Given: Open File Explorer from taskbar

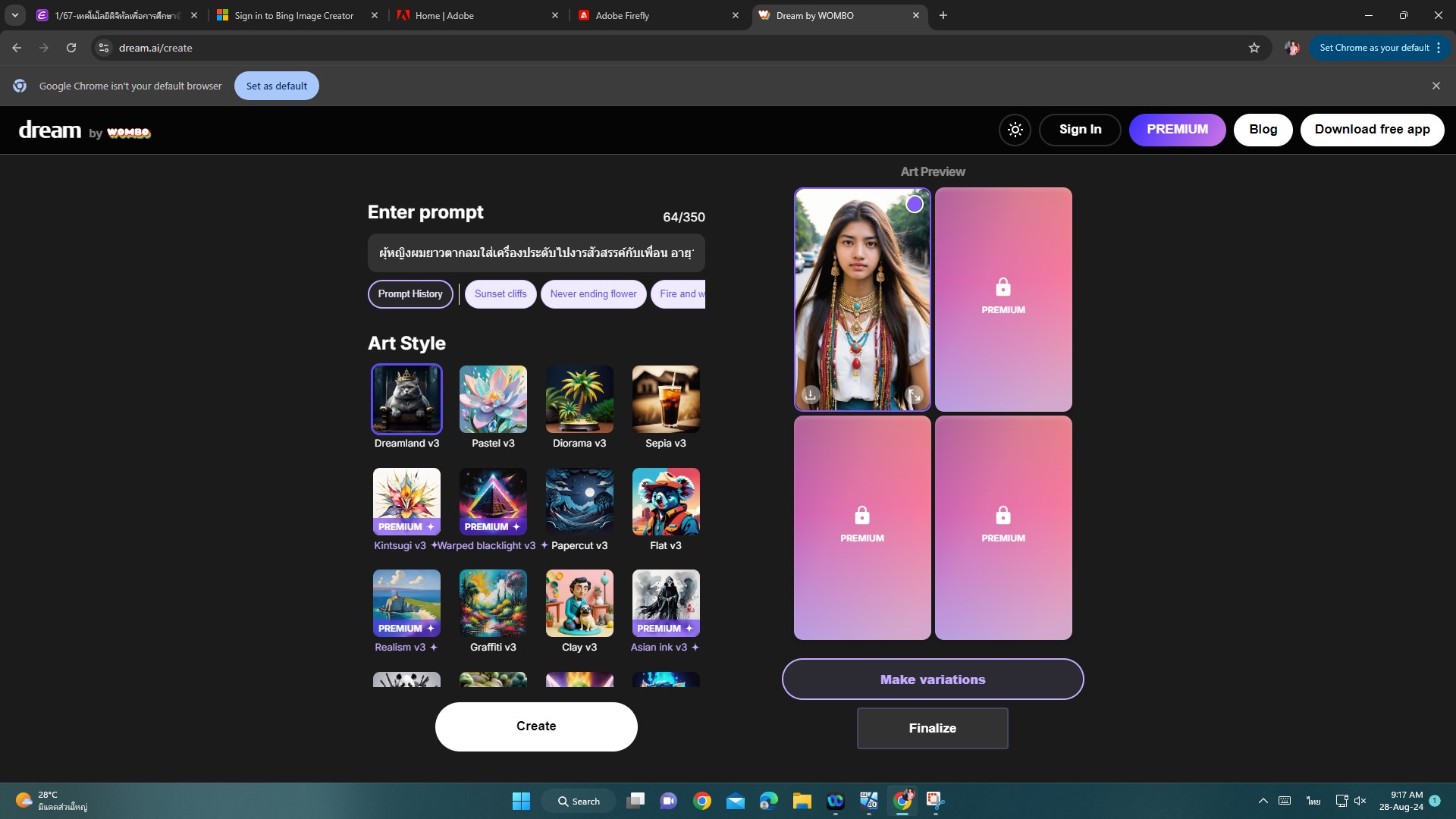Looking at the screenshot, I should [x=802, y=801].
